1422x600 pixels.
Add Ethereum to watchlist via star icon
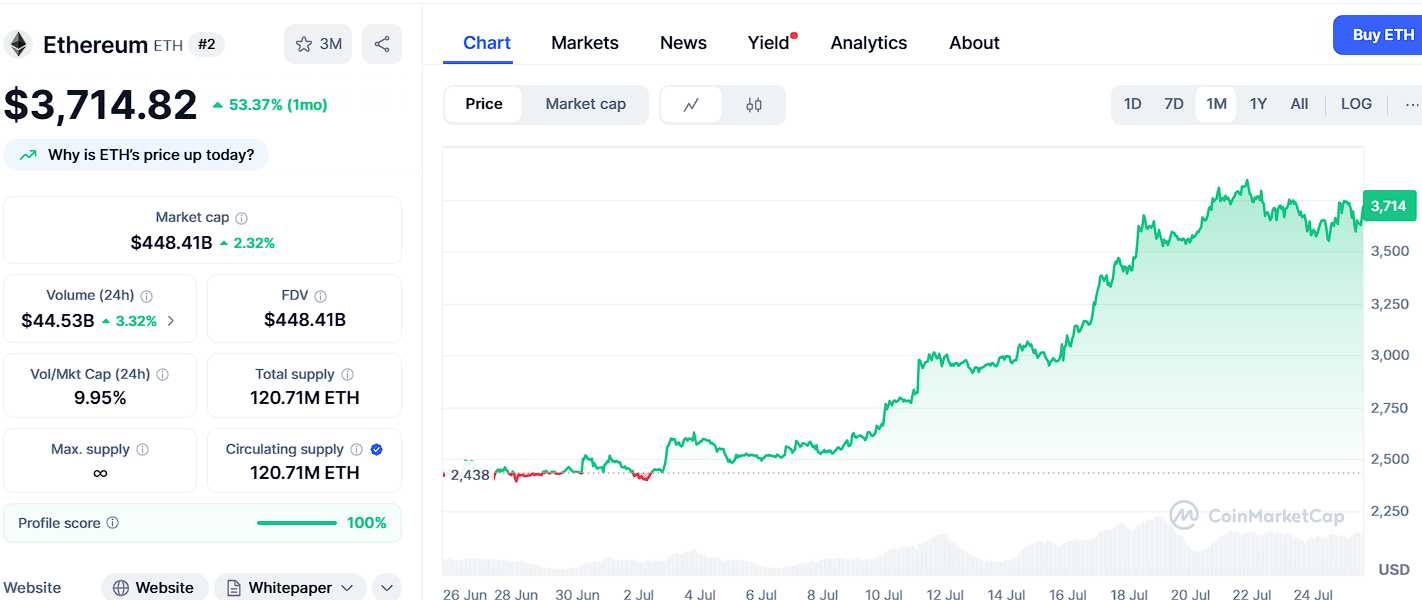[x=303, y=44]
